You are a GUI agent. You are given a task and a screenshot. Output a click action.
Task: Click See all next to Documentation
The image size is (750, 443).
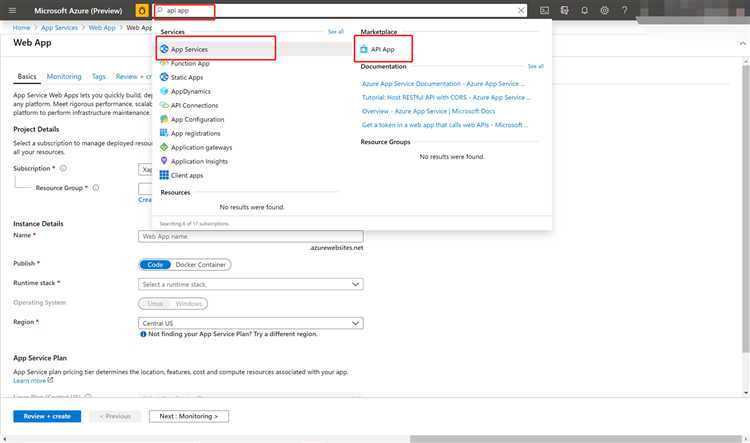[x=536, y=66]
